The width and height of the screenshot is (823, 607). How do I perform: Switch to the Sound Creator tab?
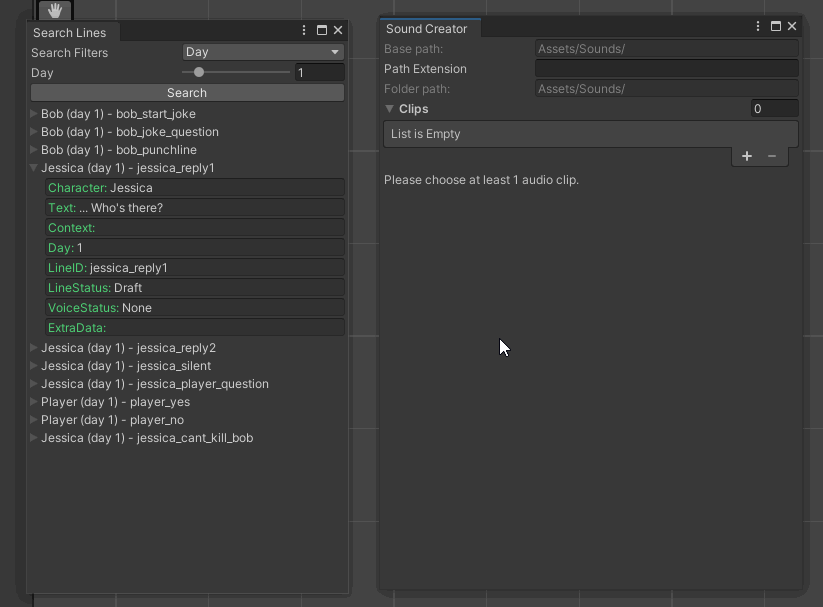428,28
